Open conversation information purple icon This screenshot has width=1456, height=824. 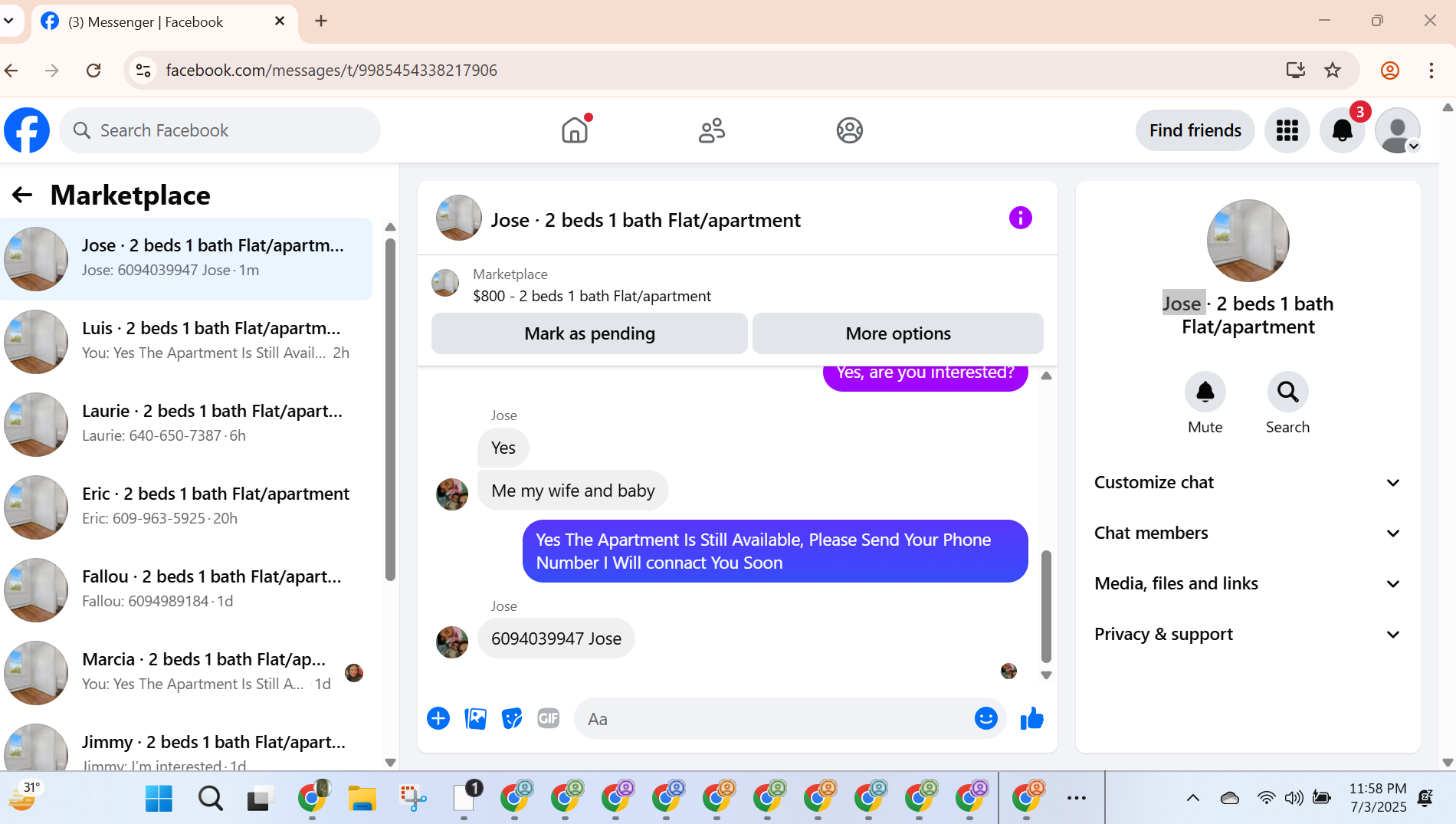pos(1020,218)
